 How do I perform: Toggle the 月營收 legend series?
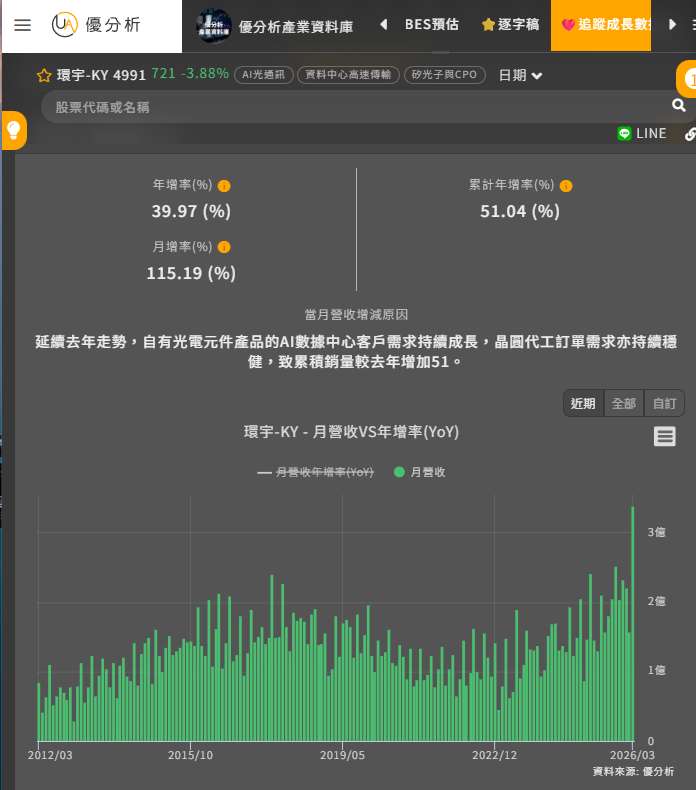[x=420, y=472]
